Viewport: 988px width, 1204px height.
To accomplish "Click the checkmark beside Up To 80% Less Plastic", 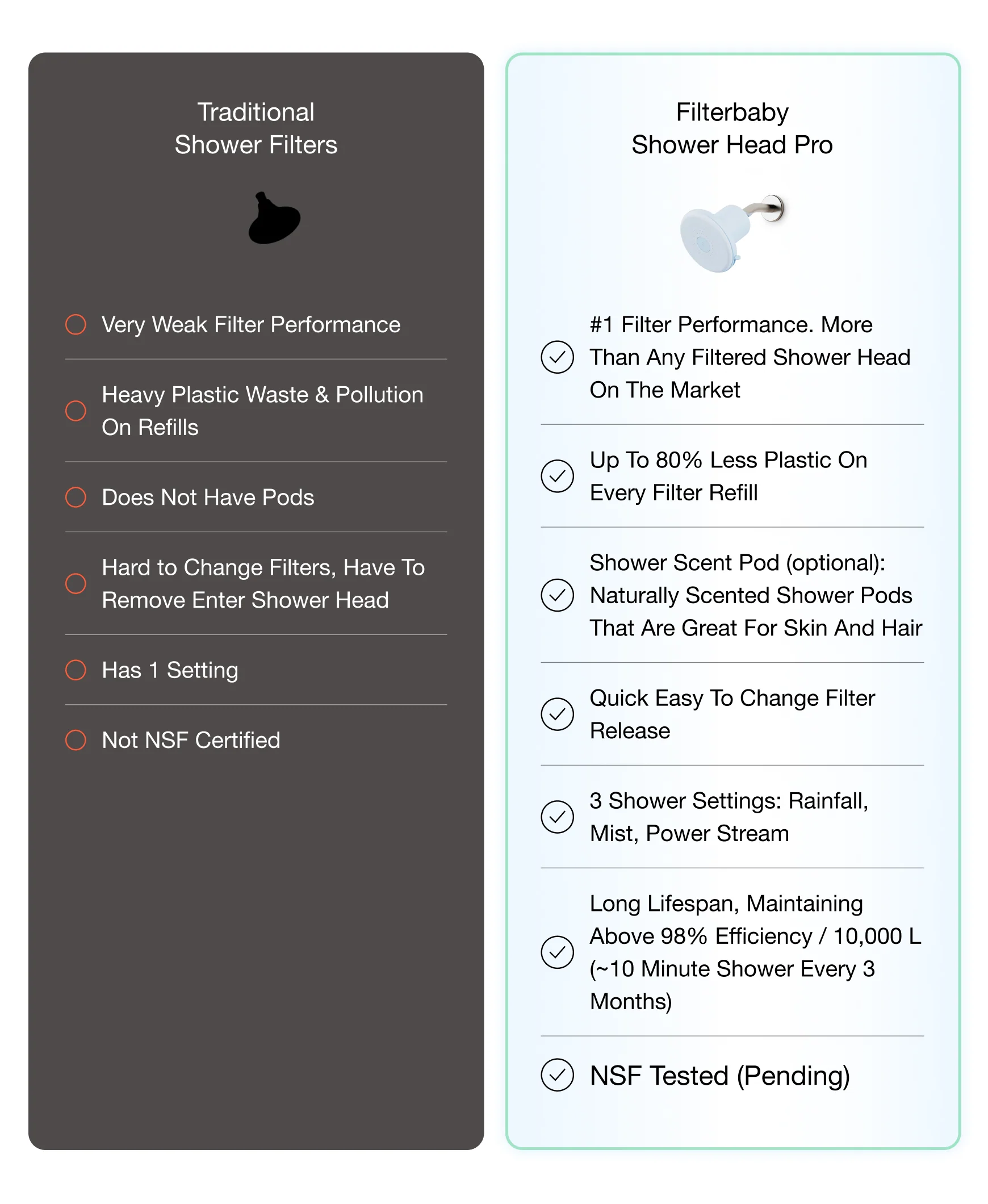I will [x=557, y=476].
